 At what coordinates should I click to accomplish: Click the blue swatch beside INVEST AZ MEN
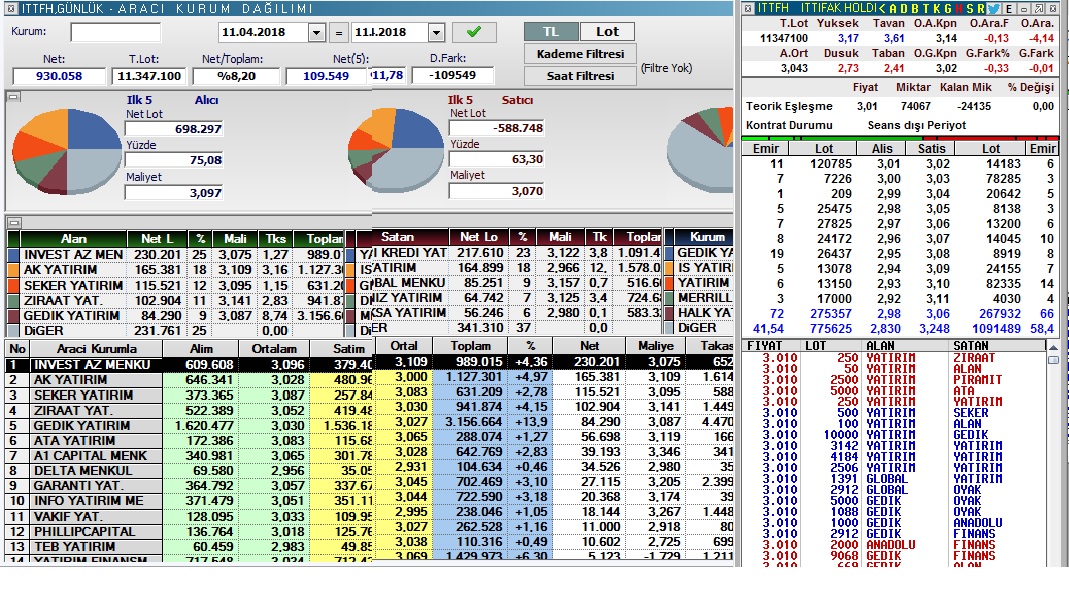click(13, 255)
